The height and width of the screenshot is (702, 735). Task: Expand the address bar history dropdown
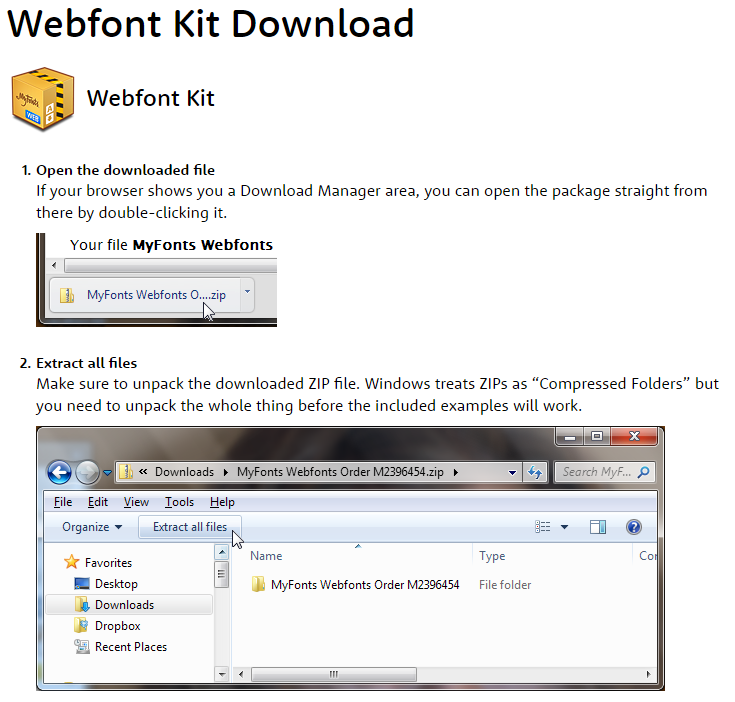512,472
